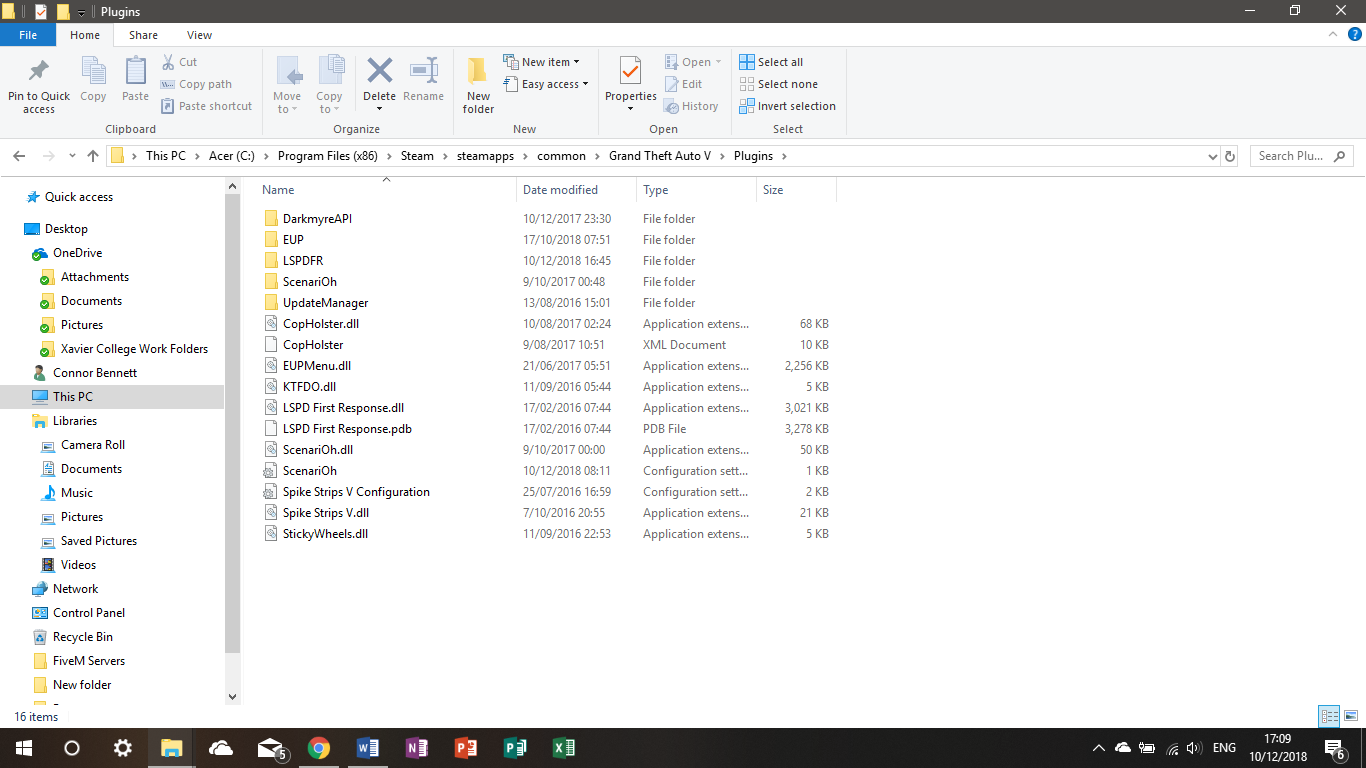Open the address bar history dropdown
The width and height of the screenshot is (1366, 768).
click(x=1212, y=156)
